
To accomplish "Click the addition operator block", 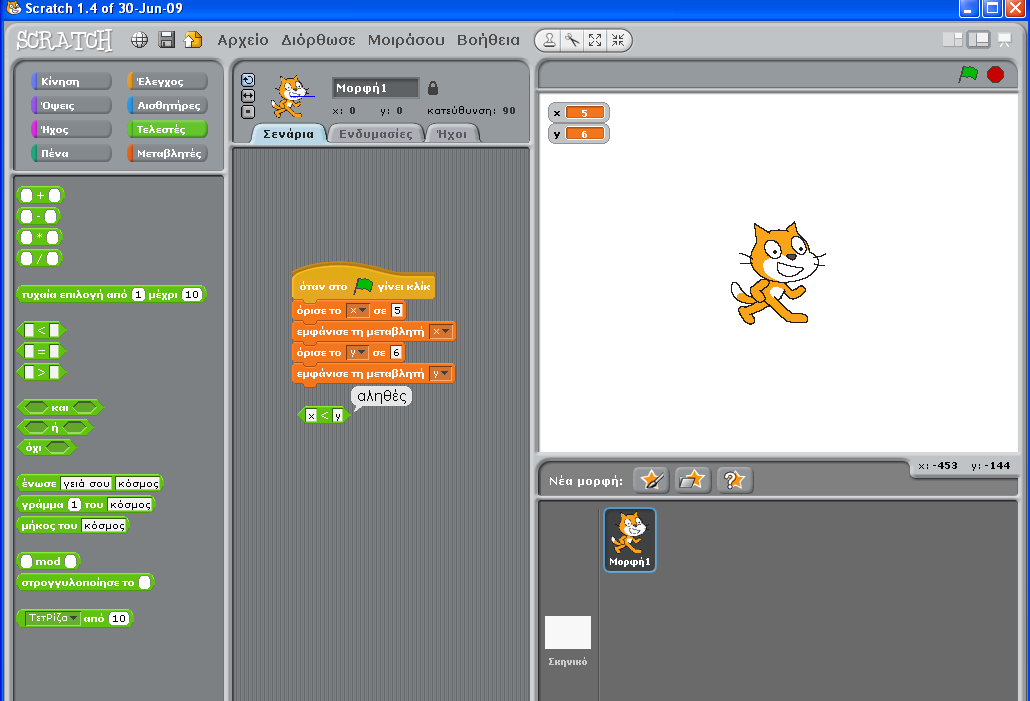I will 40,195.
